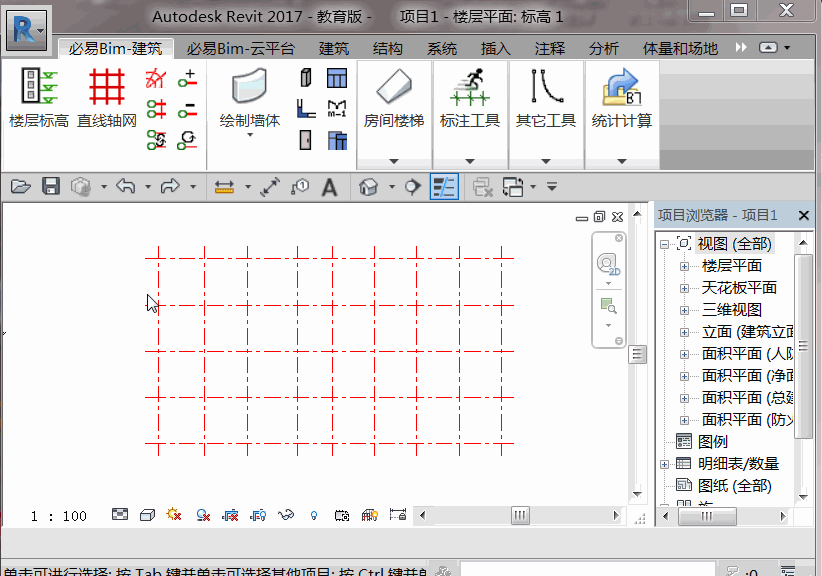Select the text tool A icon
This screenshot has height=576, width=822.
tap(329, 187)
